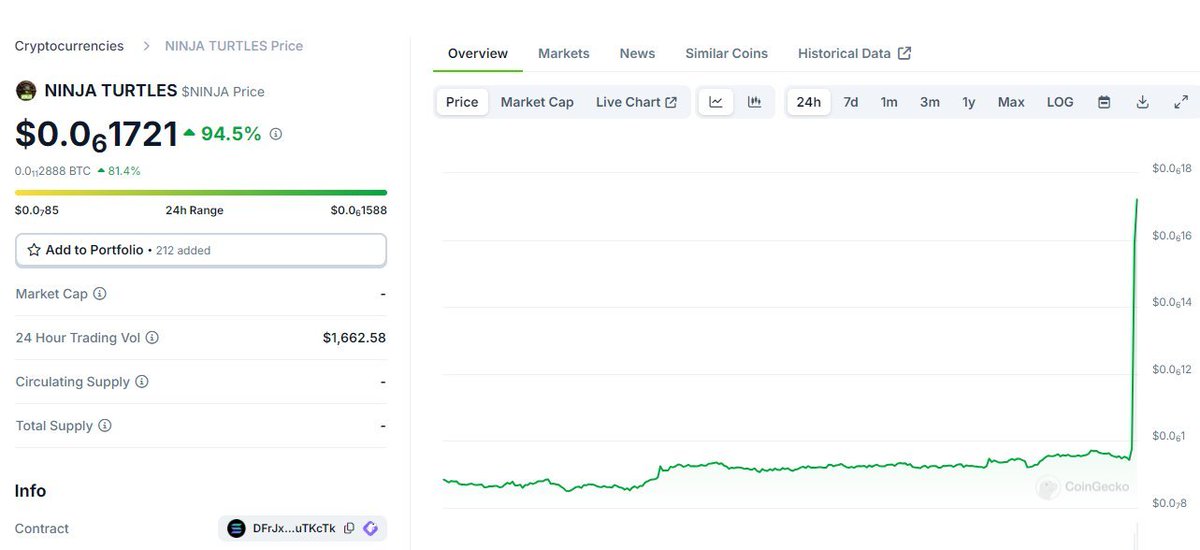This screenshot has width=1200, height=550.
Task: Click the NINJA TURTLES coin logo icon
Action: click(26, 91)
